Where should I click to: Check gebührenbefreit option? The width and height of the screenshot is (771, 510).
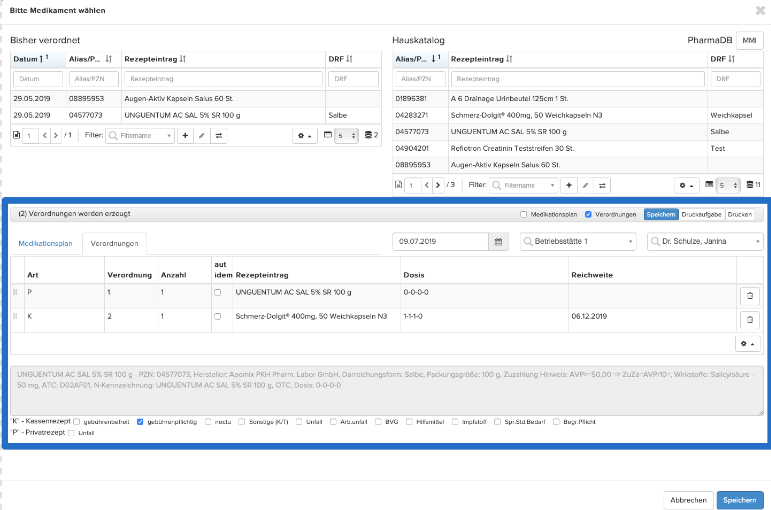[x=76, y=421]
